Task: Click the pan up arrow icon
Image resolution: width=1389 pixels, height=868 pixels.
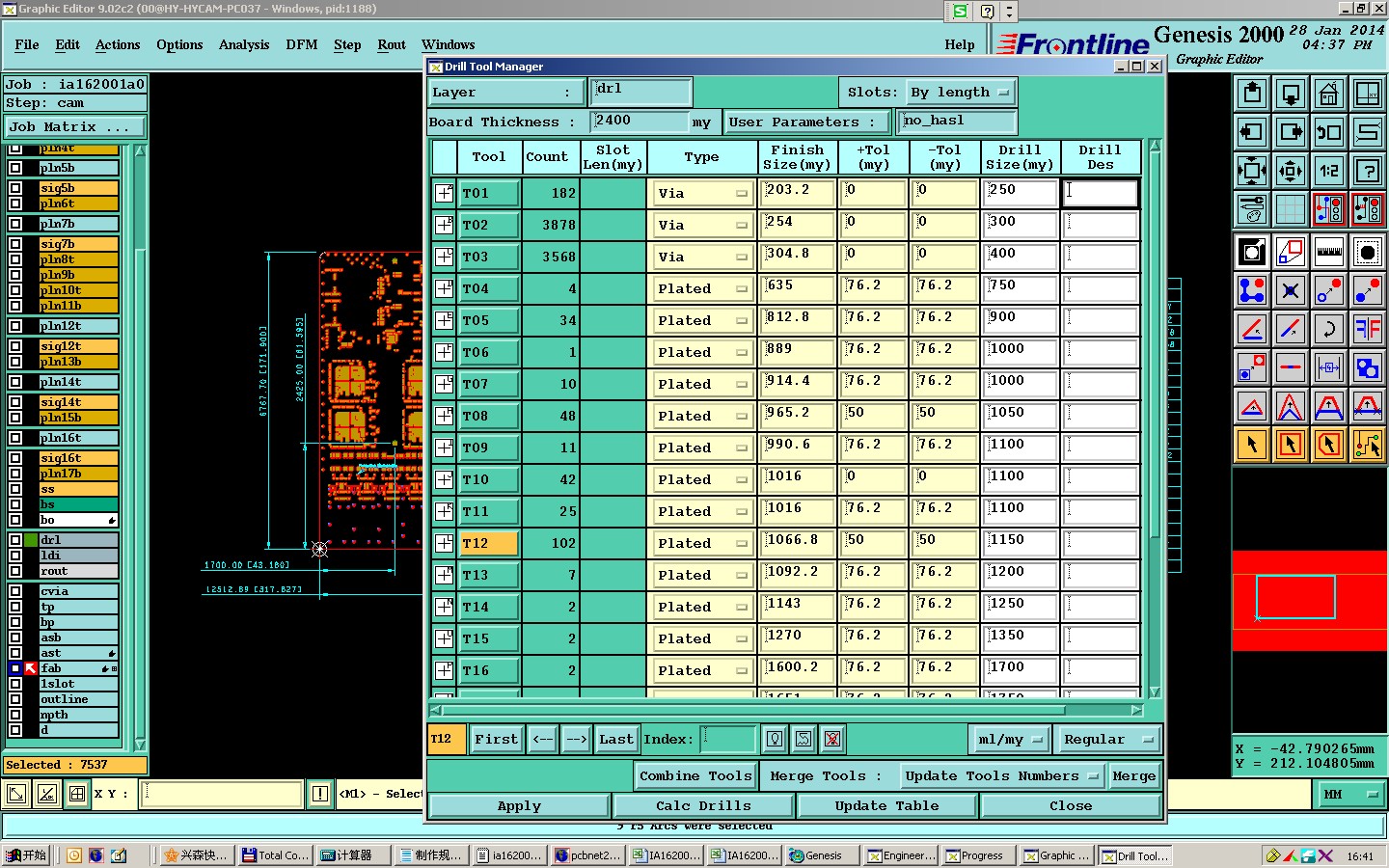Action: coord(1252,94)
